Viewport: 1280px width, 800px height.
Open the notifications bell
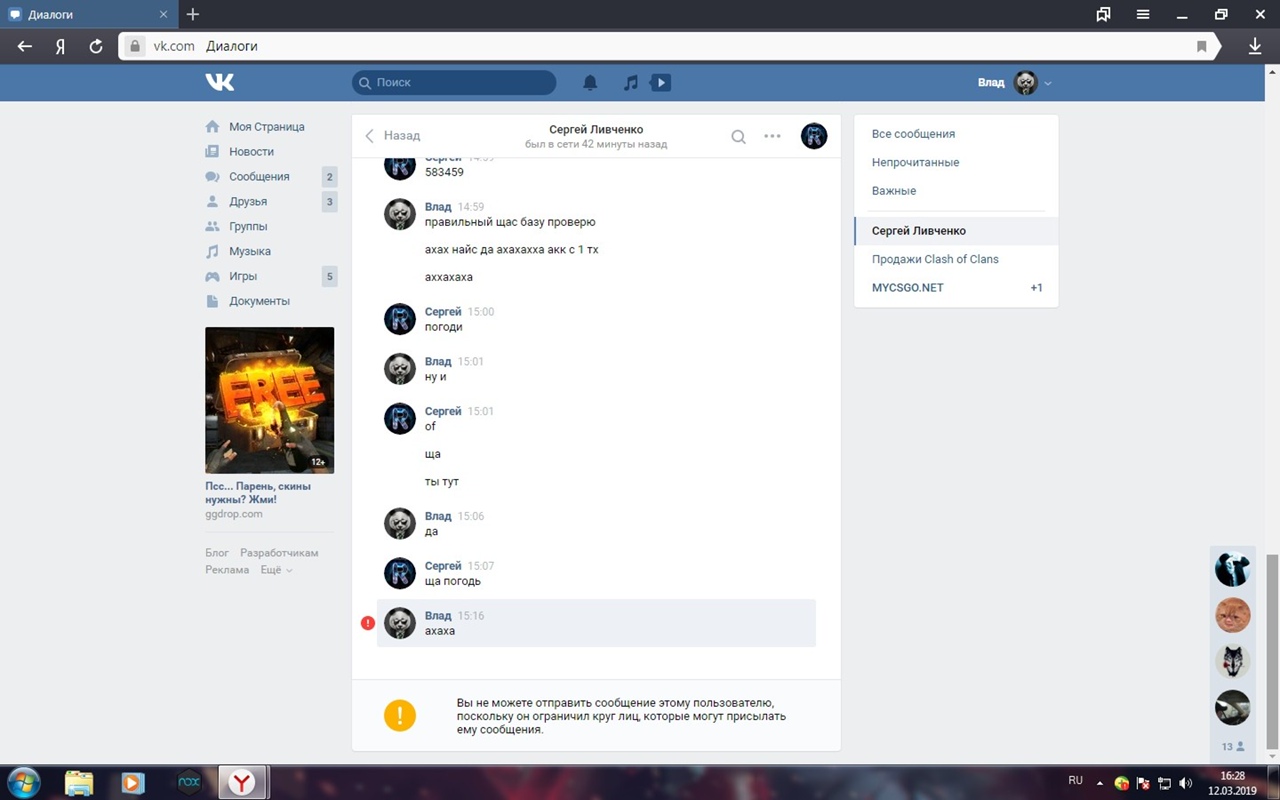[x=590, y=83]
